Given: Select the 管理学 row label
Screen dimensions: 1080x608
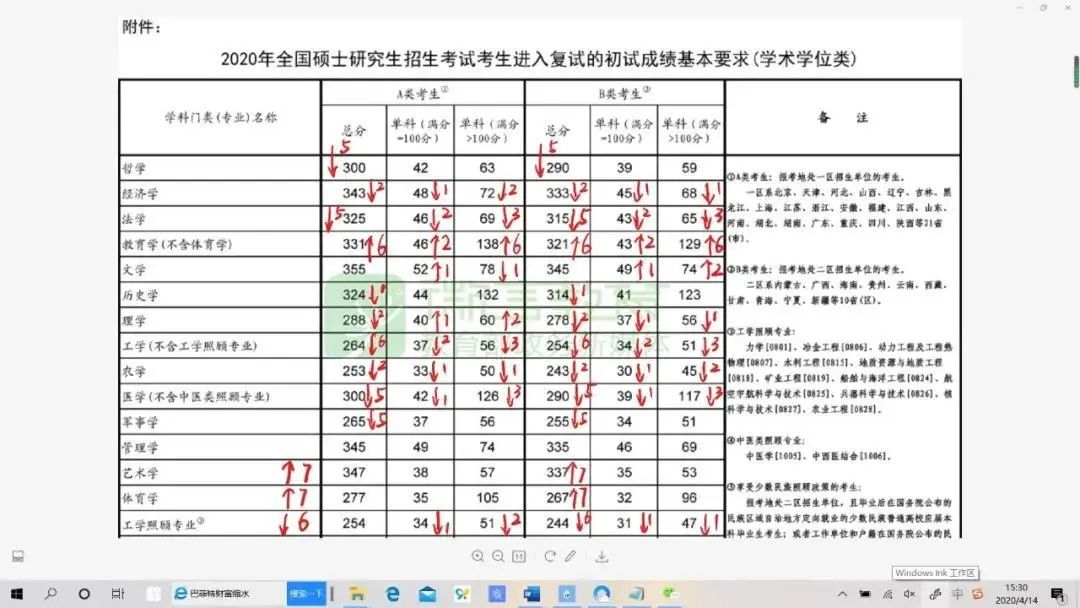Looking at the screenshot, I should (141, 448).
